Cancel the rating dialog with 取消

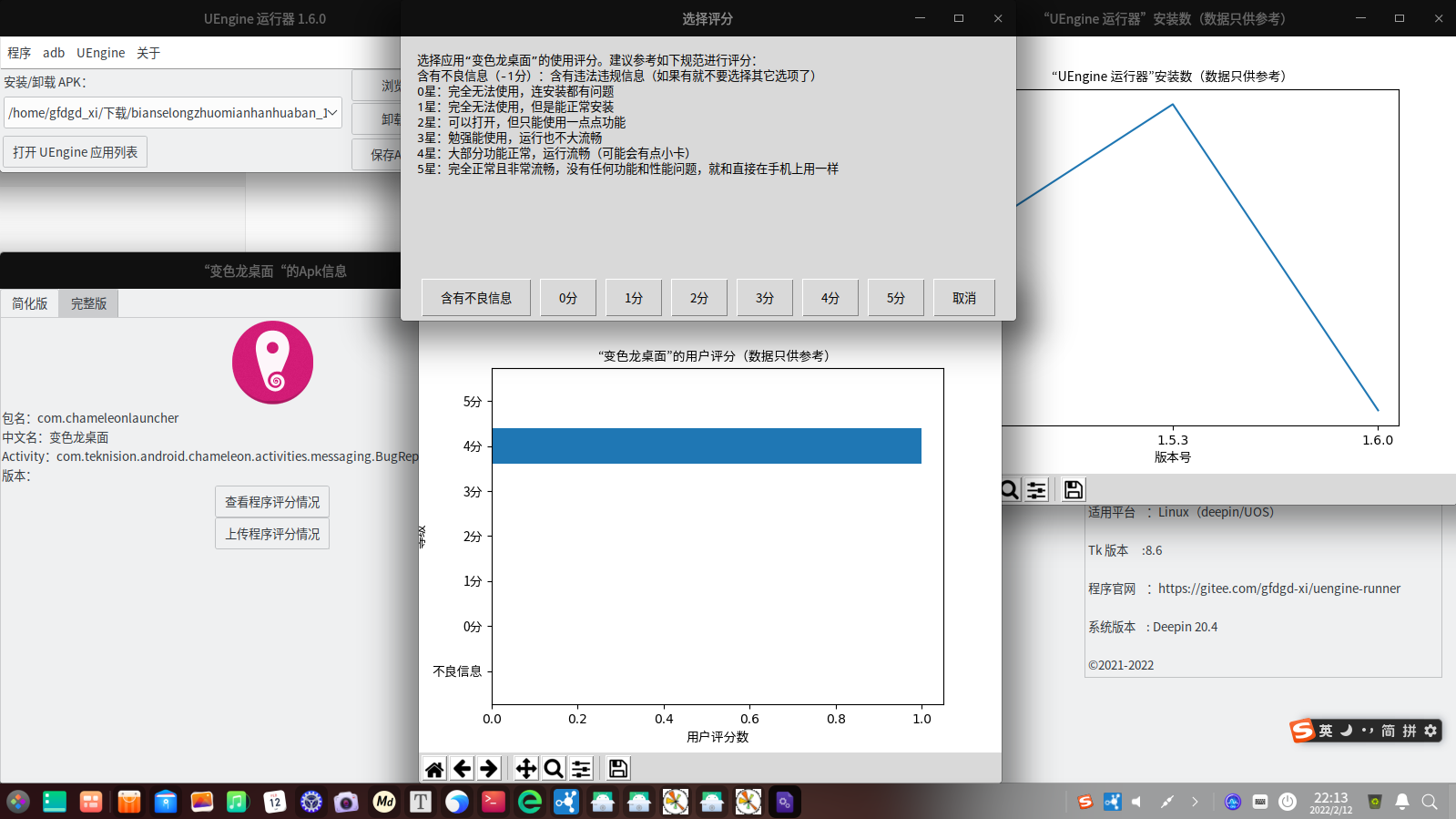point(964,298)
